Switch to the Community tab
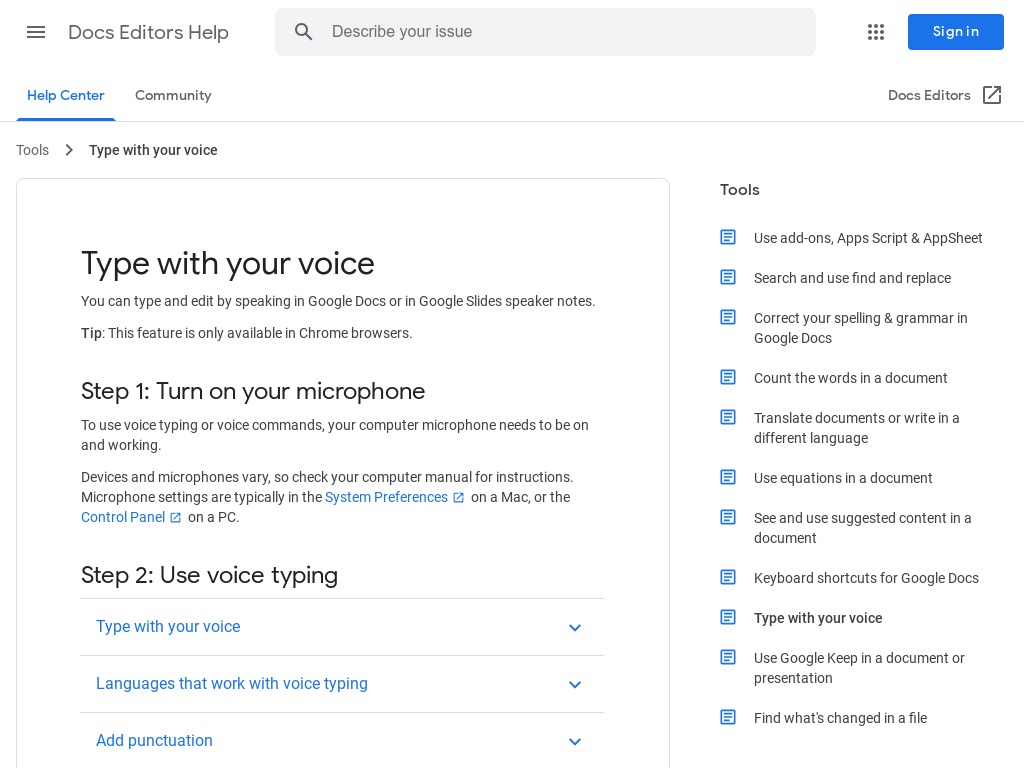1024x768 pixels. pos(173,95)
